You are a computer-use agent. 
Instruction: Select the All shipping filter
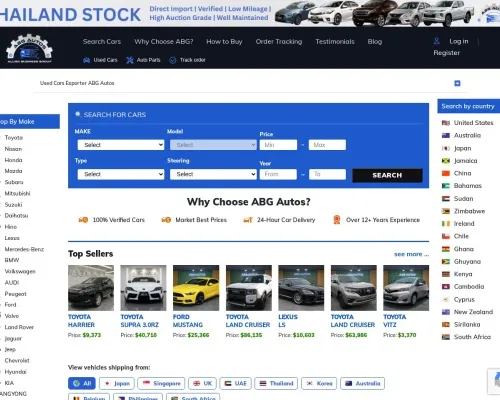(82, 383)
